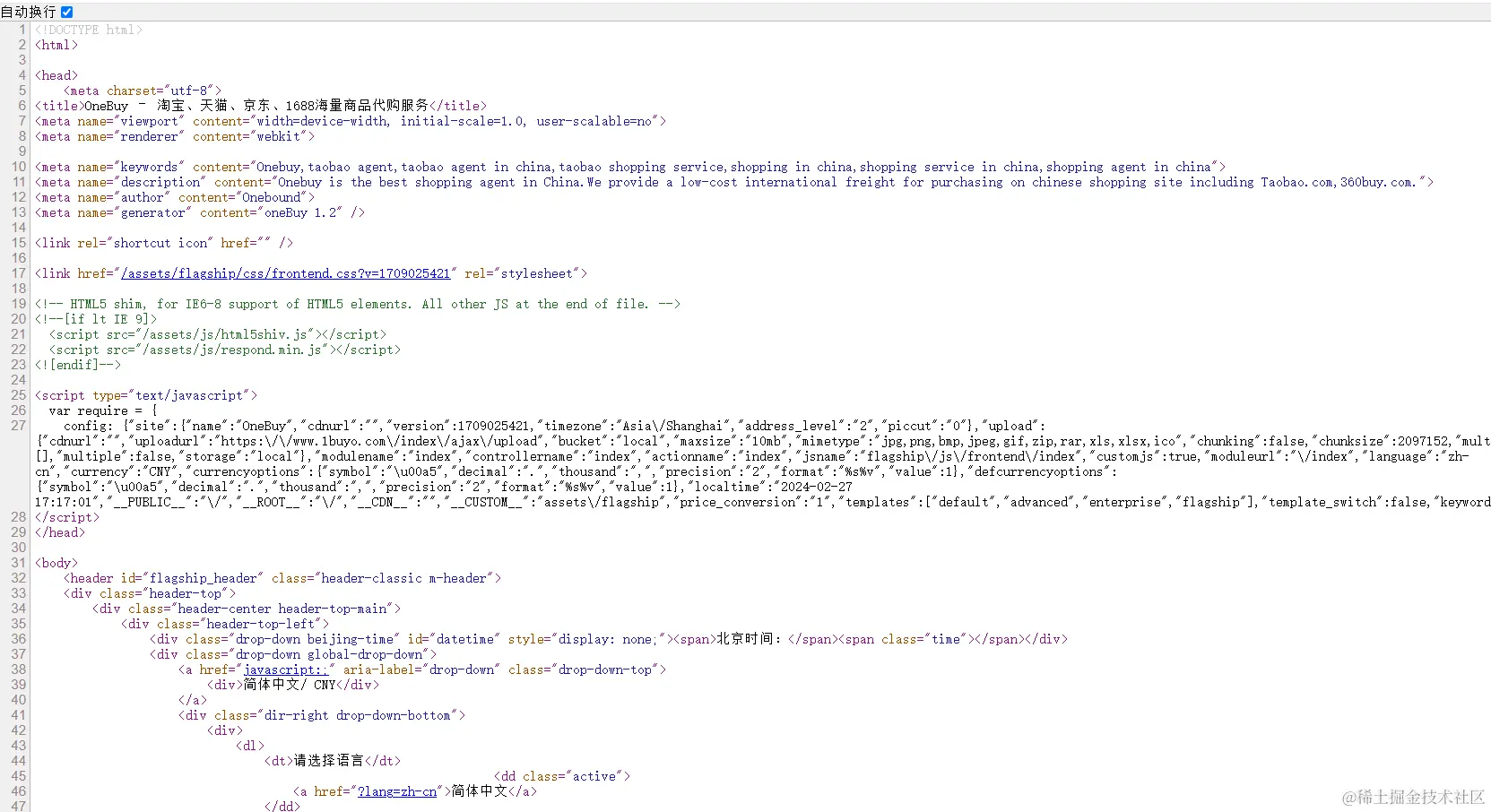Click the closing </a> tag on line 40
1491x812 pixels.
point(193,700)
